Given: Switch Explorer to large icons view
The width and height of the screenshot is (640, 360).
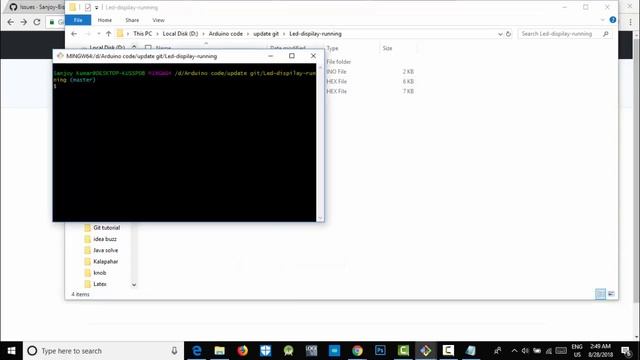Looking at the screenshot, I should [x=611, y=294].
